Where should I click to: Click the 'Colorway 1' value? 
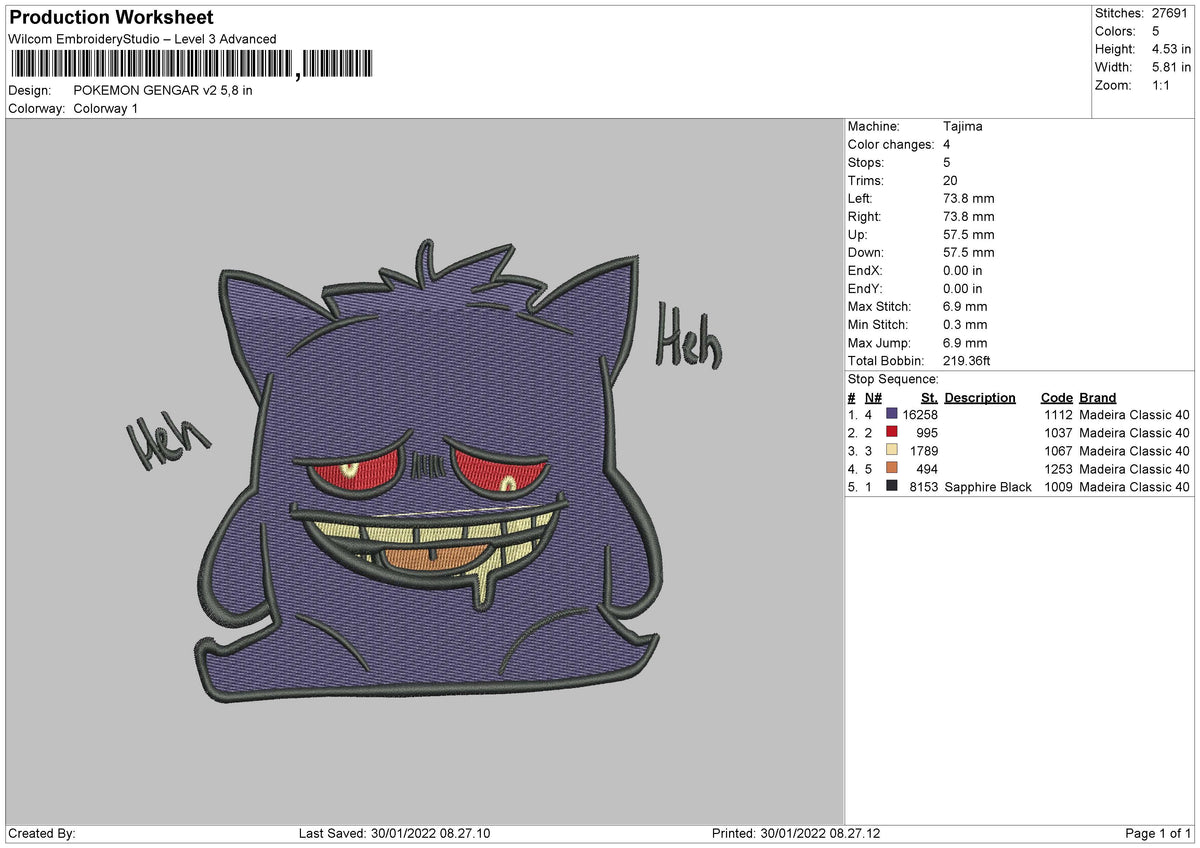(106, 108)
